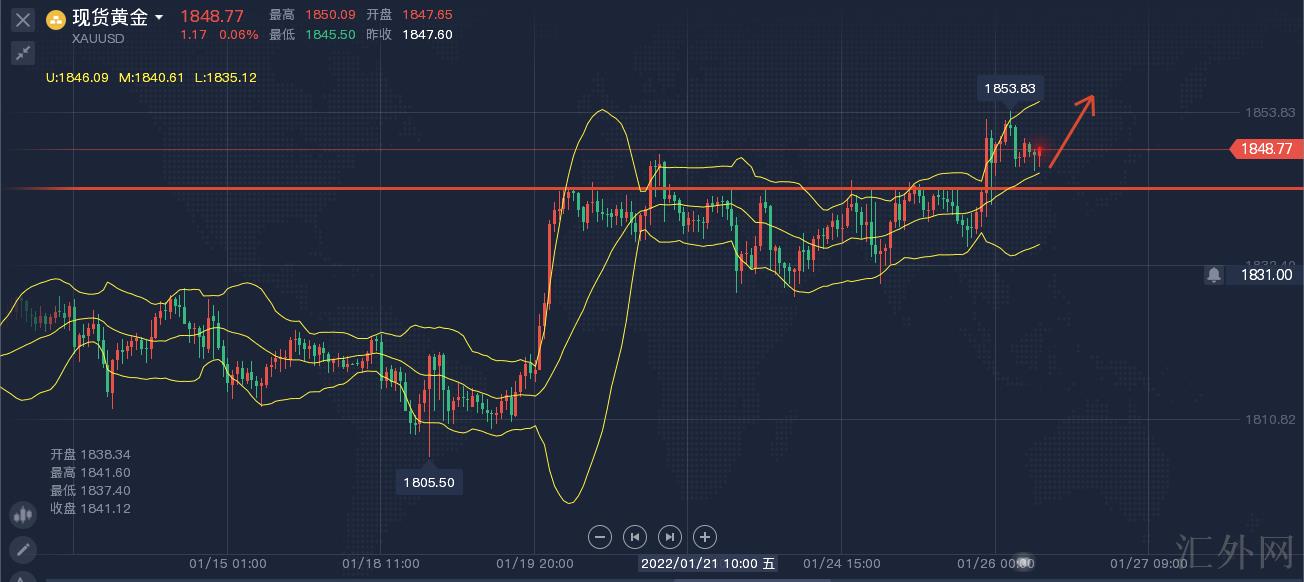Click the price alert bell icon
Viewport: 1304px width, 582px height.
point(1213,274)
